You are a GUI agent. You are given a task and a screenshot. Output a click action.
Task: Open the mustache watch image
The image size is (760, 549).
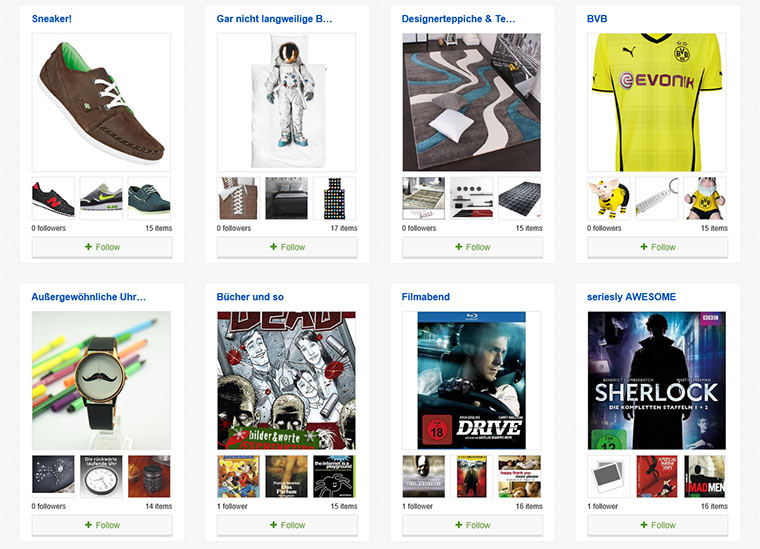pos(101,380)
